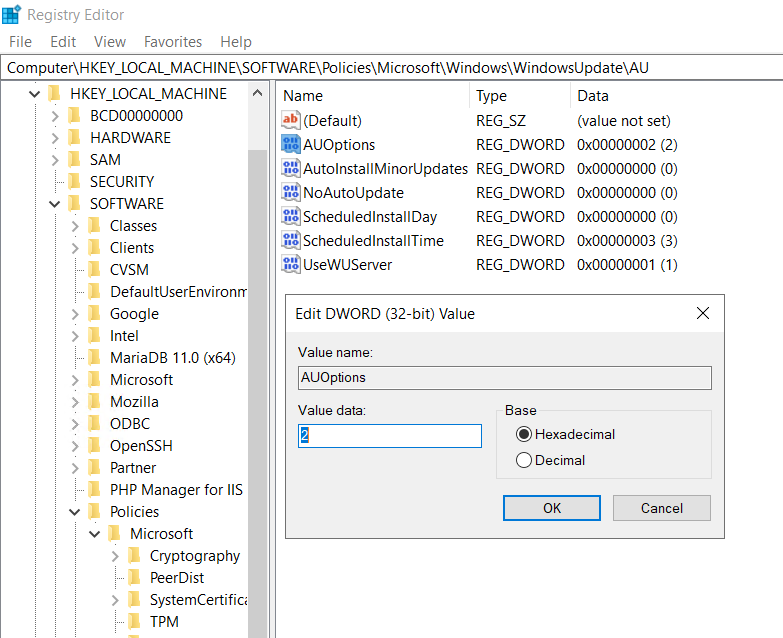Select the ScheduledInstallDay DWORD icon
This screenshot has width=783, height=638.
point(291,216)
